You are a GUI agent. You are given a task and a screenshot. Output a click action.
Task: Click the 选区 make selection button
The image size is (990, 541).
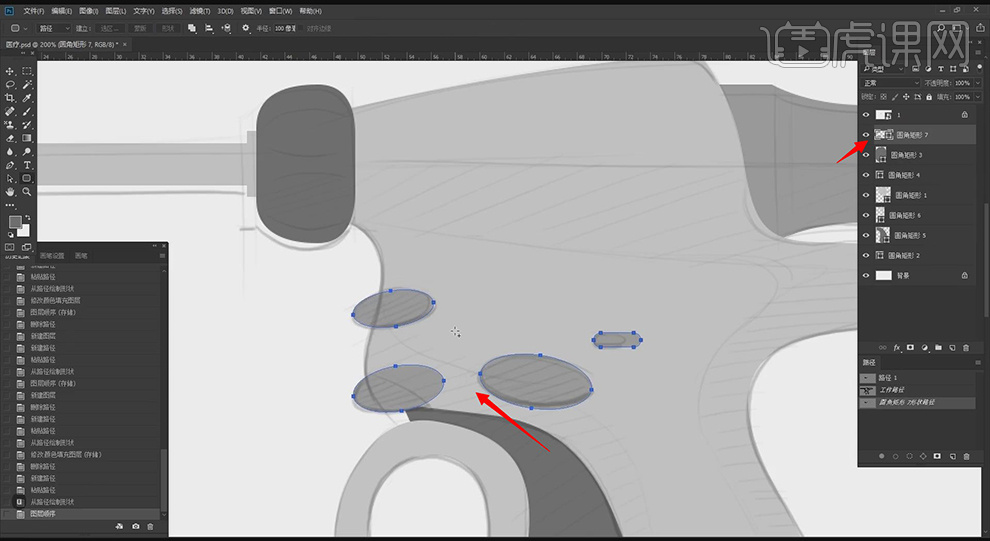[109, 28]
